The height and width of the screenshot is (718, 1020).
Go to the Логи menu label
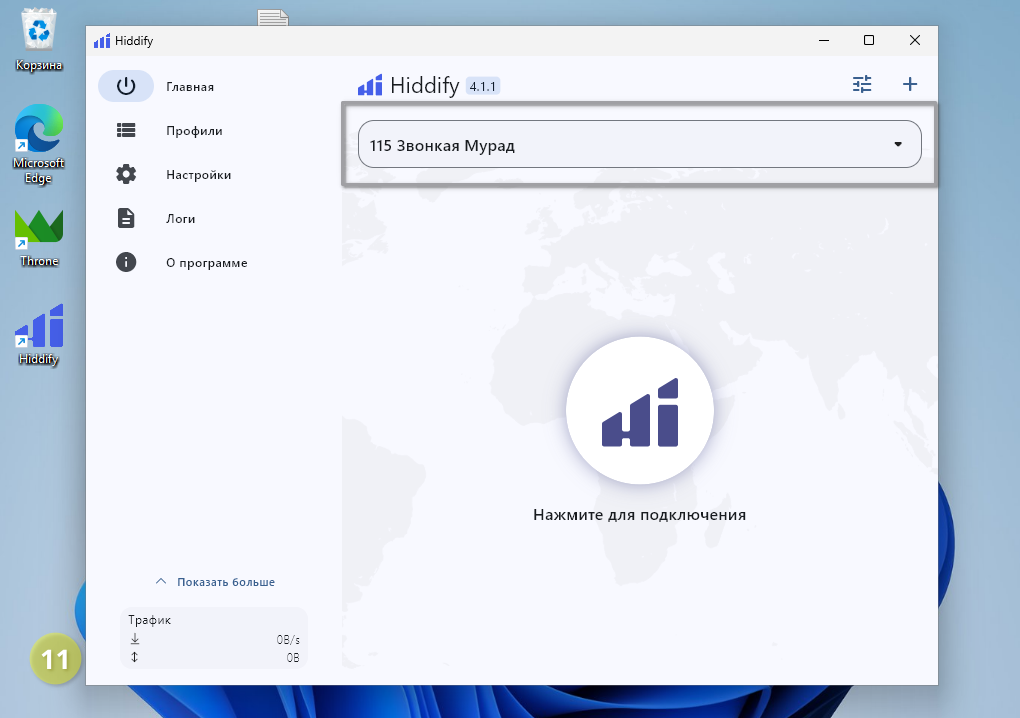point(180,219)
